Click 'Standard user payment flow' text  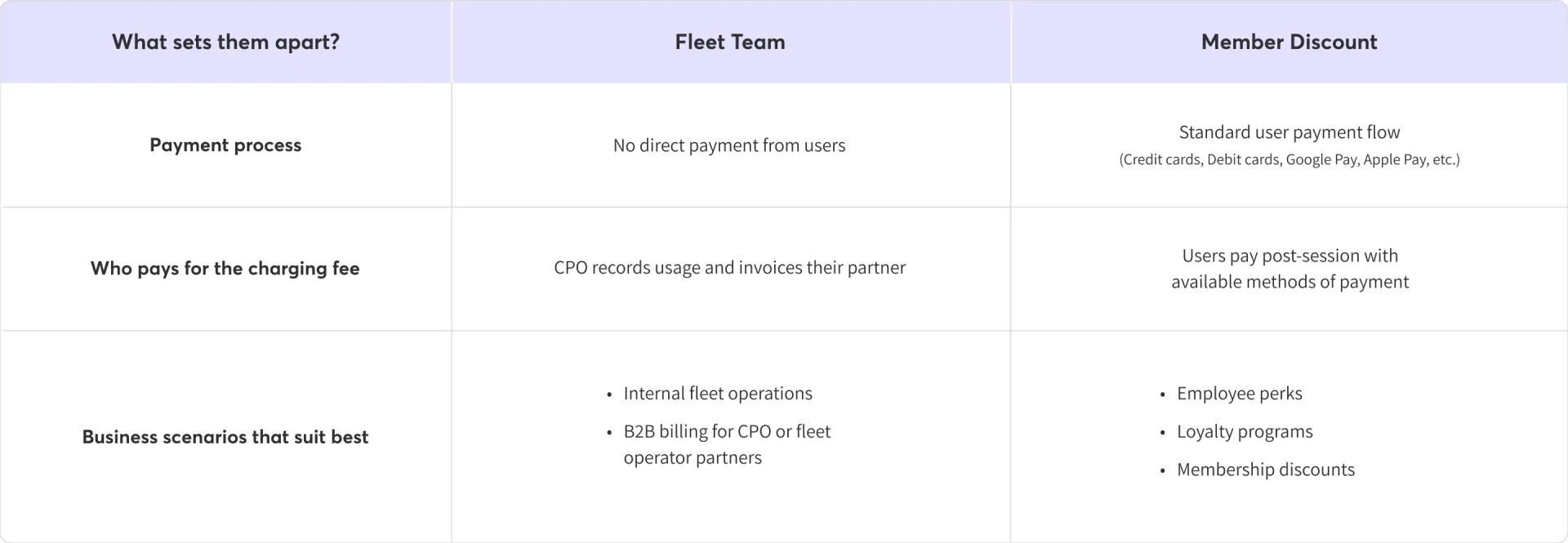1290,132
